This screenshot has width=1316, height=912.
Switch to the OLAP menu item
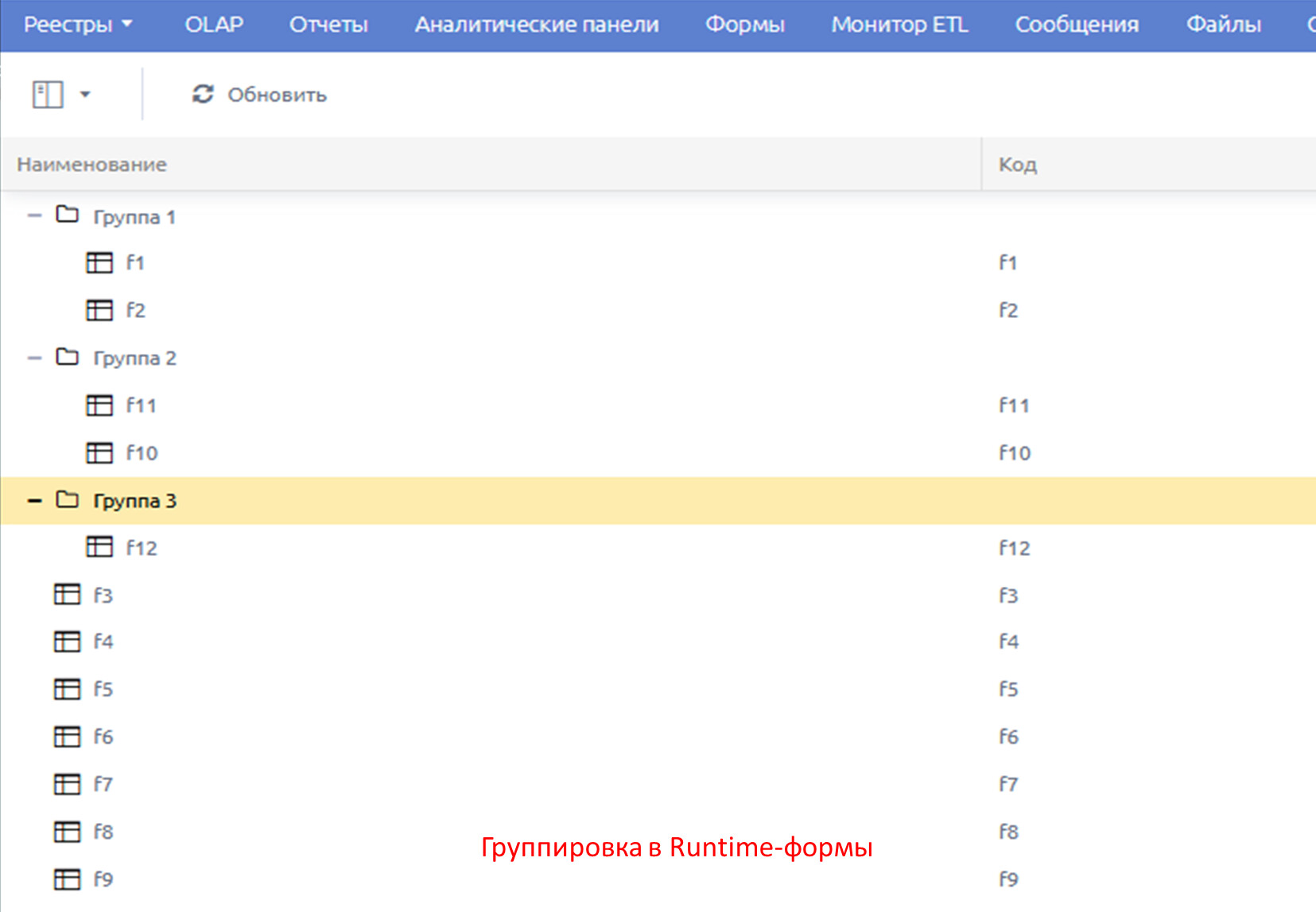pos(214,25)
